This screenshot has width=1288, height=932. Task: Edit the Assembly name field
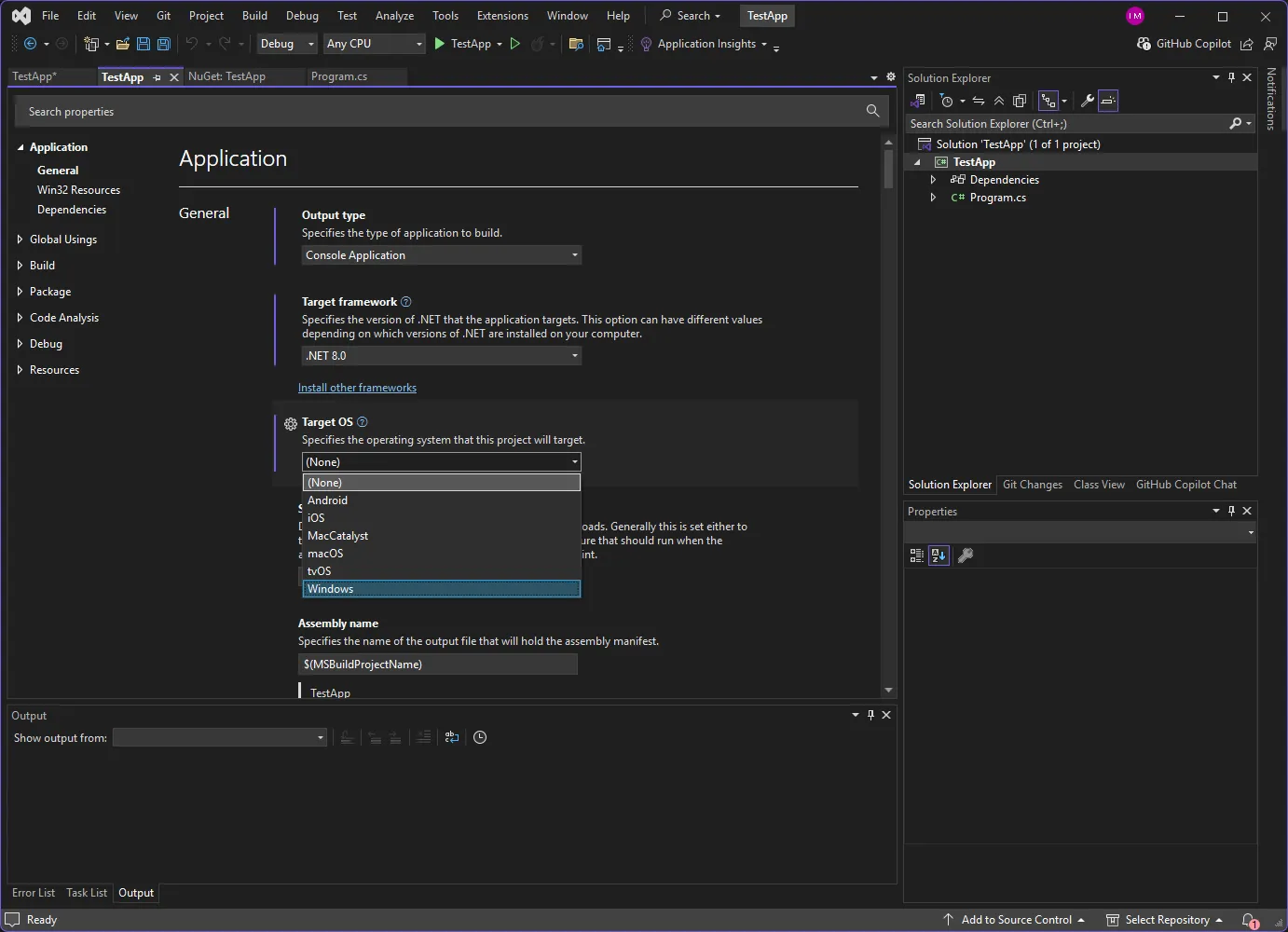pyautogui.click(x=437, y=664)
